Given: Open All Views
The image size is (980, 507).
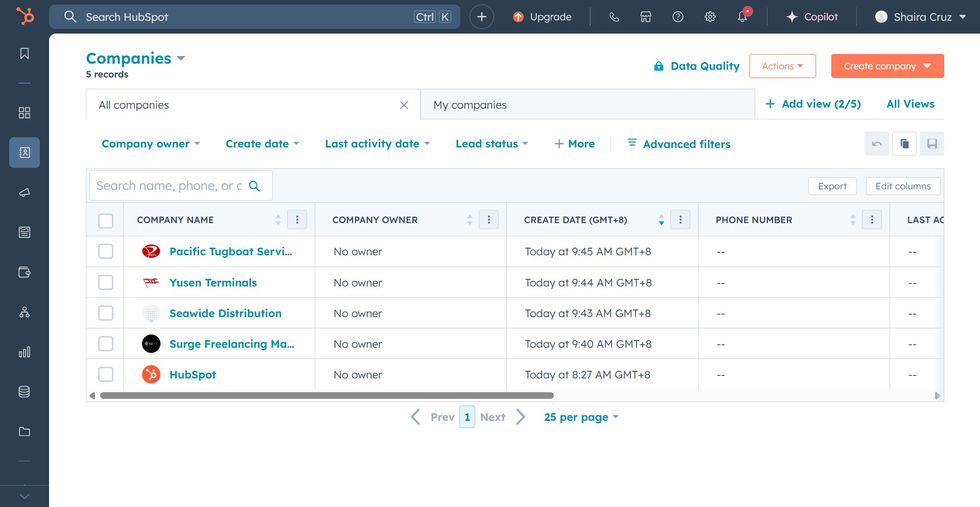Looking at the screenshot, I should (x=911, y=104).
